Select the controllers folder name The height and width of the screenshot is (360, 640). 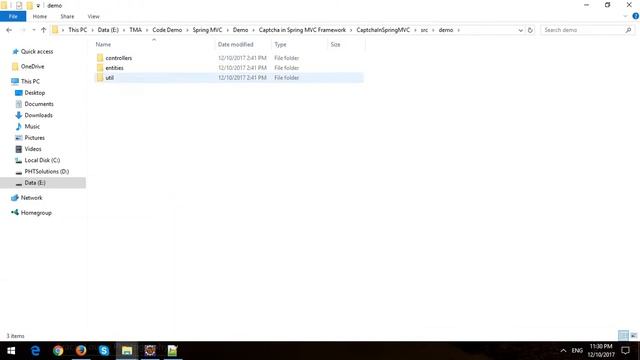(118, 58)
